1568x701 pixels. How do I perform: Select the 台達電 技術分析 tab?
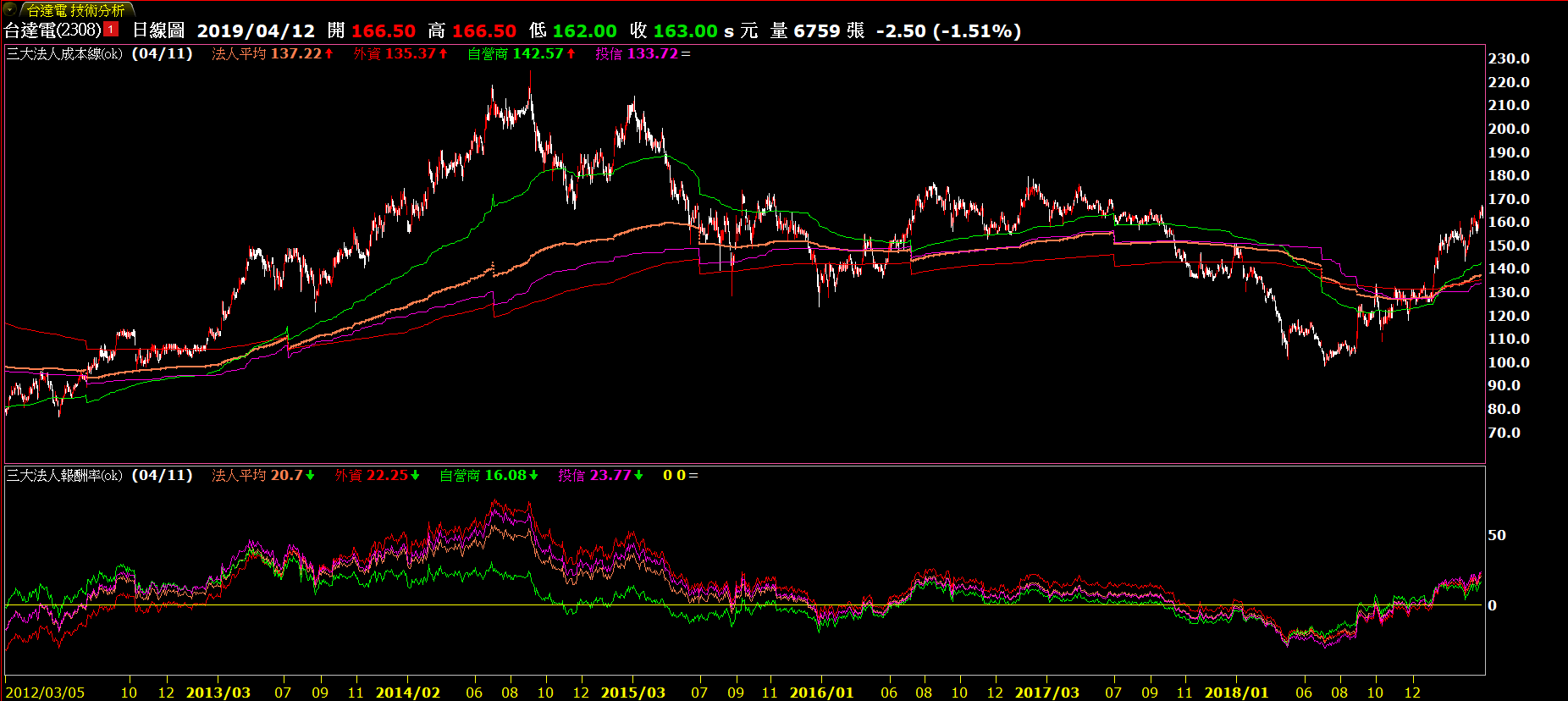pos(75,10)
